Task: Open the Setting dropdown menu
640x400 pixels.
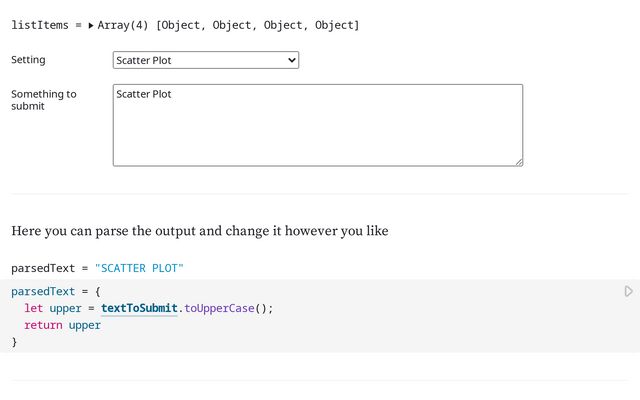Action: 206,61
